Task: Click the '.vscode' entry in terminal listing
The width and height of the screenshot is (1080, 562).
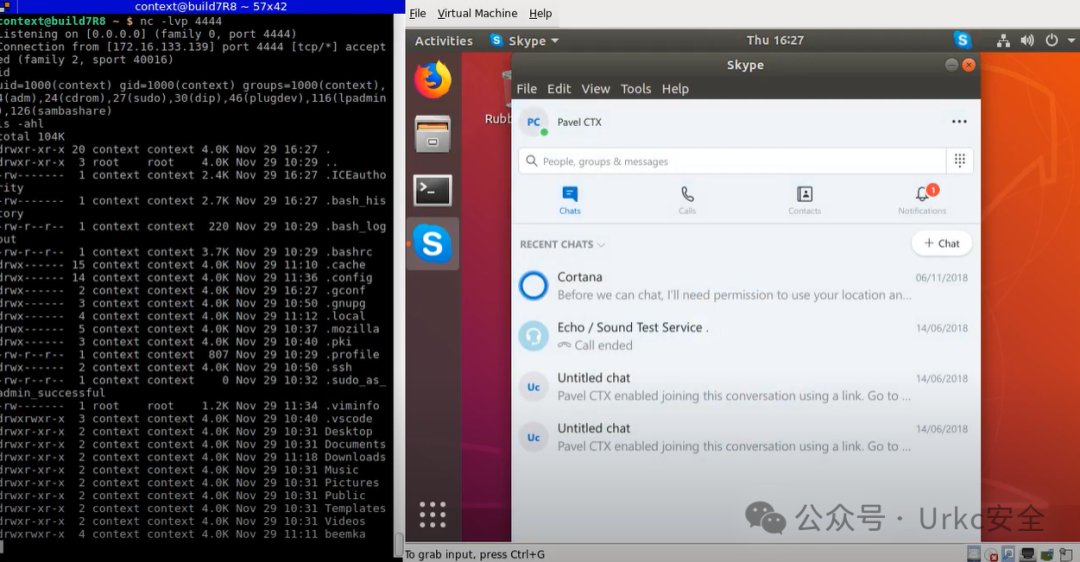Action: coord(349,419)
